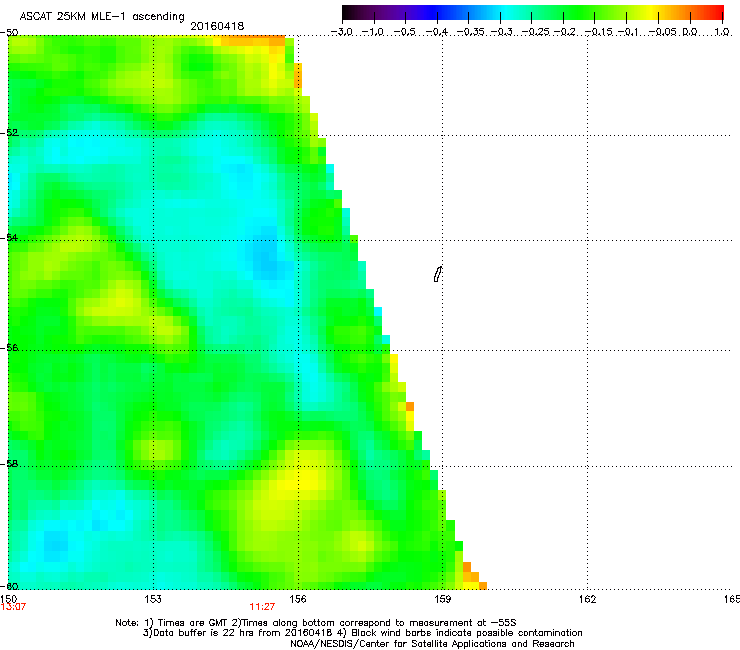Click the red "11:27" time stamp
Image resolution: width=740 pixels, height=650 pixels.
[x=262, y=607]
